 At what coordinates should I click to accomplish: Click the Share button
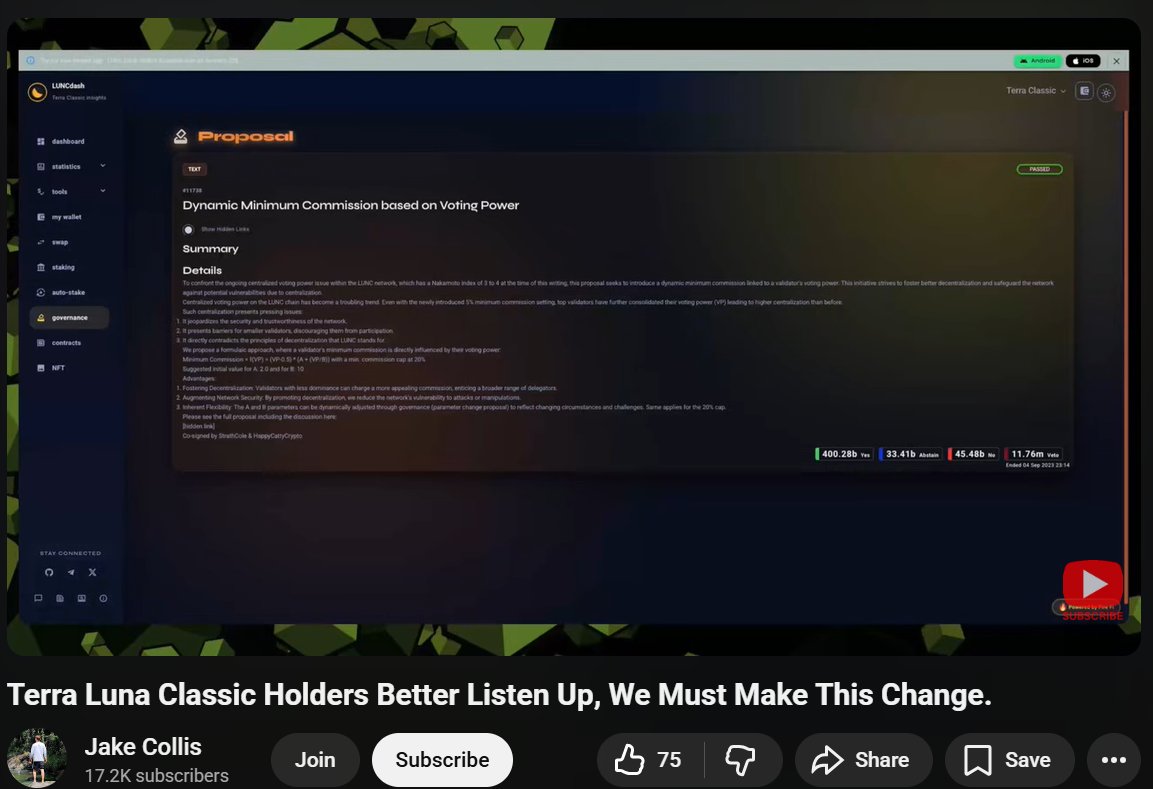click(x=863, y=760)
